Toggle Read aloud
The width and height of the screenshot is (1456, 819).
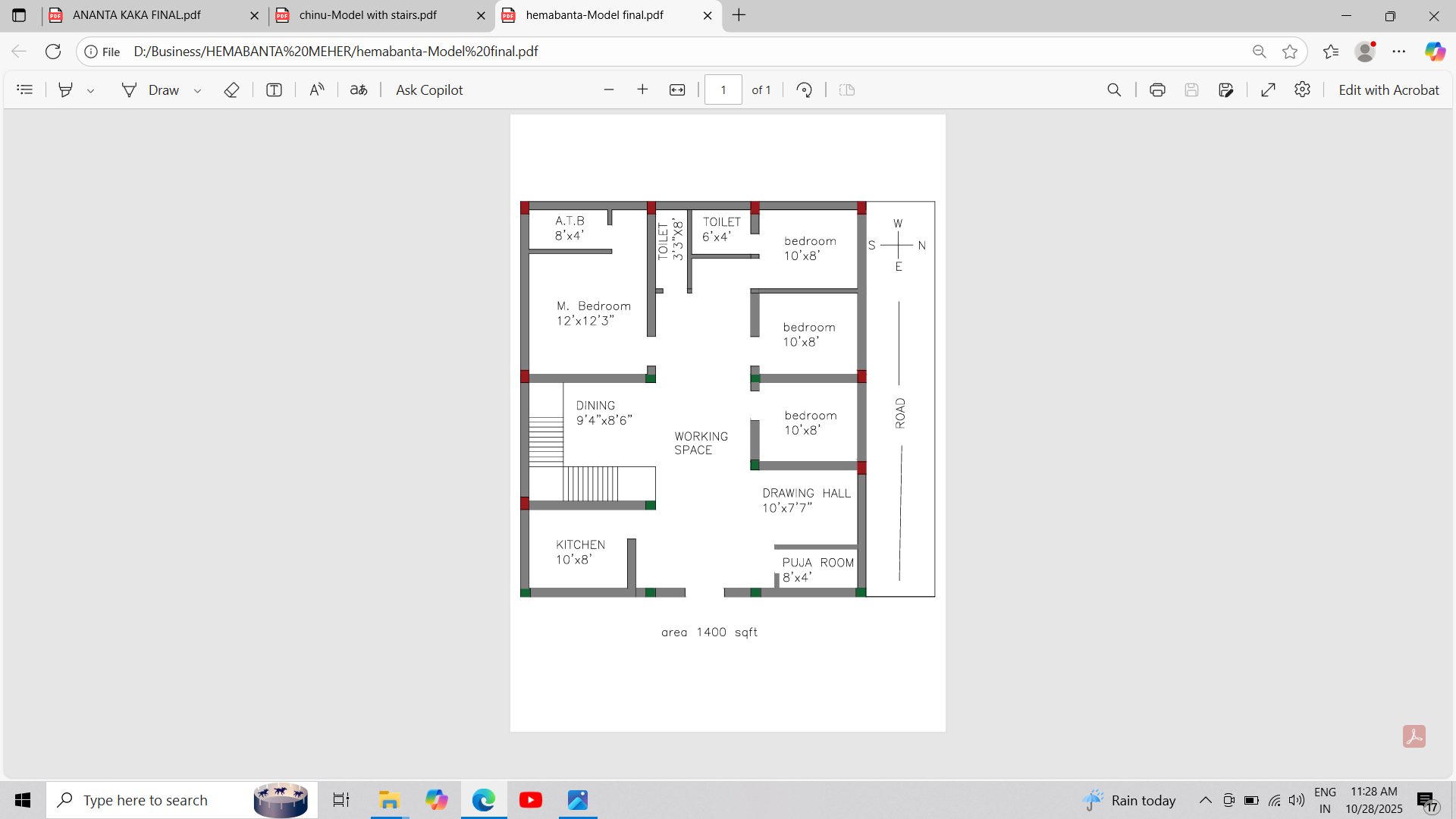[317, 89]
